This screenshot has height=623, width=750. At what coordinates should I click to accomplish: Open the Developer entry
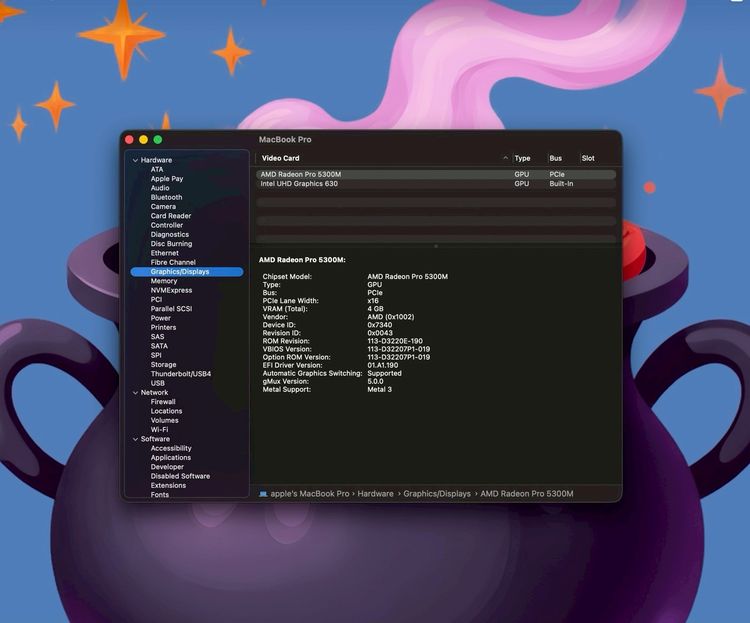point(167,467)
